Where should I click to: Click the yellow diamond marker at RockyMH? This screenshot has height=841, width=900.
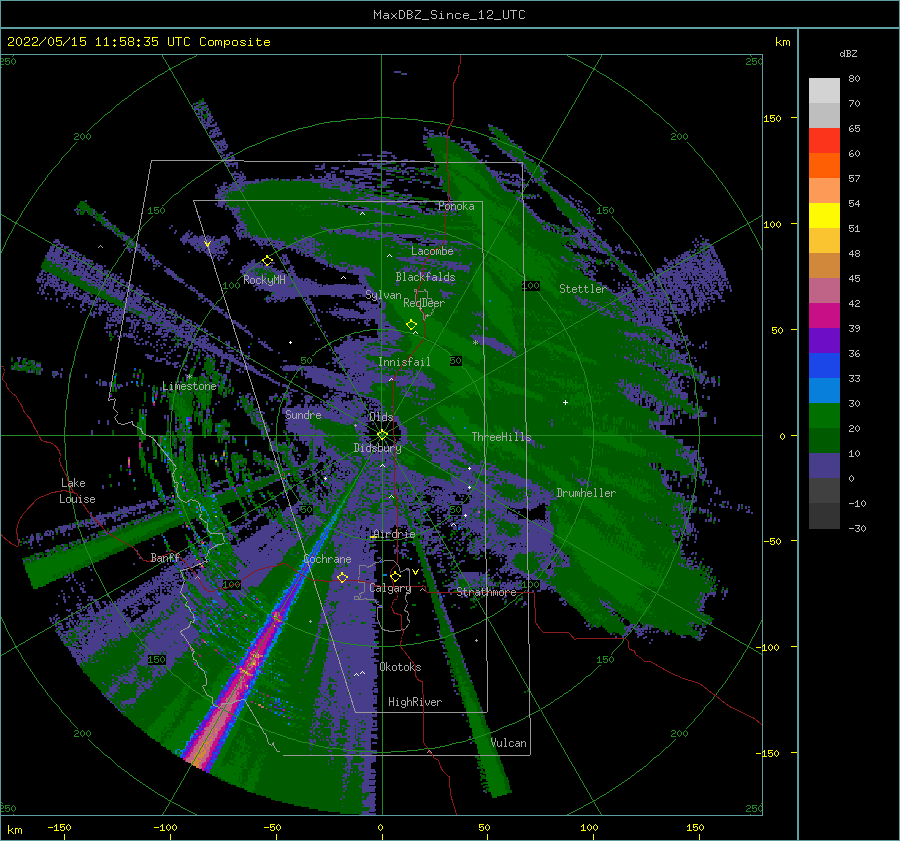[267, 261]
